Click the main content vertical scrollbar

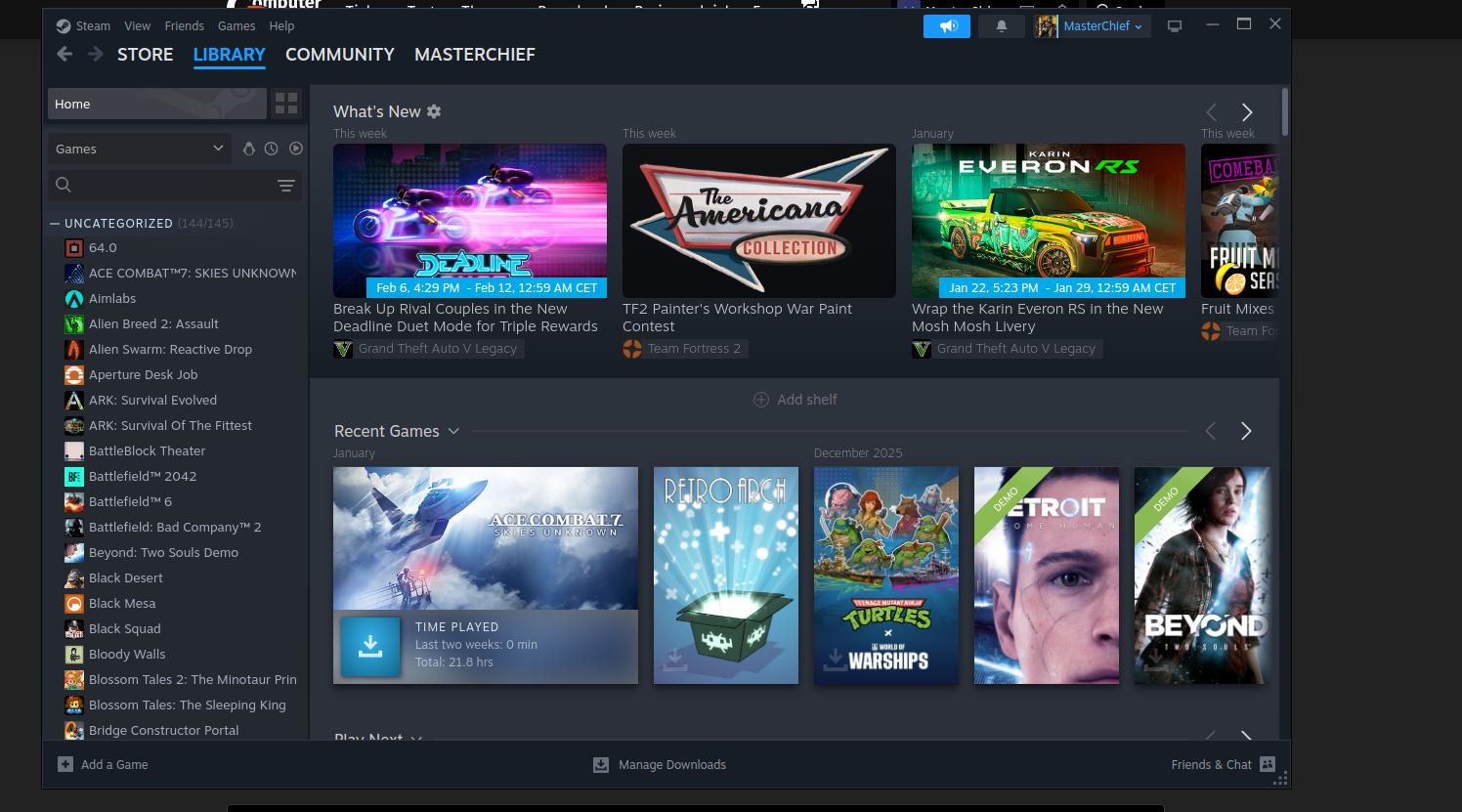[x=1285, y=111]
